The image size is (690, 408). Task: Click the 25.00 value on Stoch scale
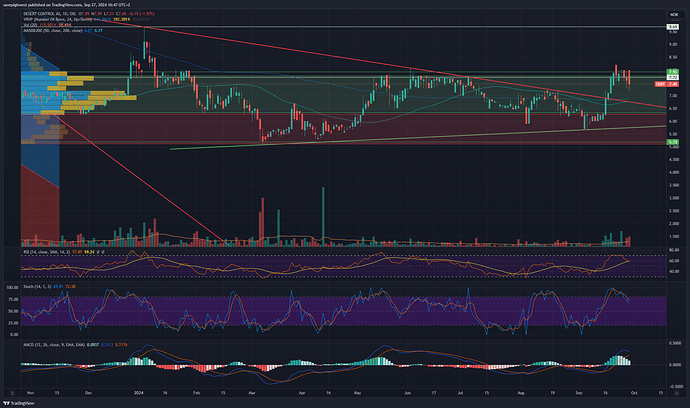(x=14, y=323)
